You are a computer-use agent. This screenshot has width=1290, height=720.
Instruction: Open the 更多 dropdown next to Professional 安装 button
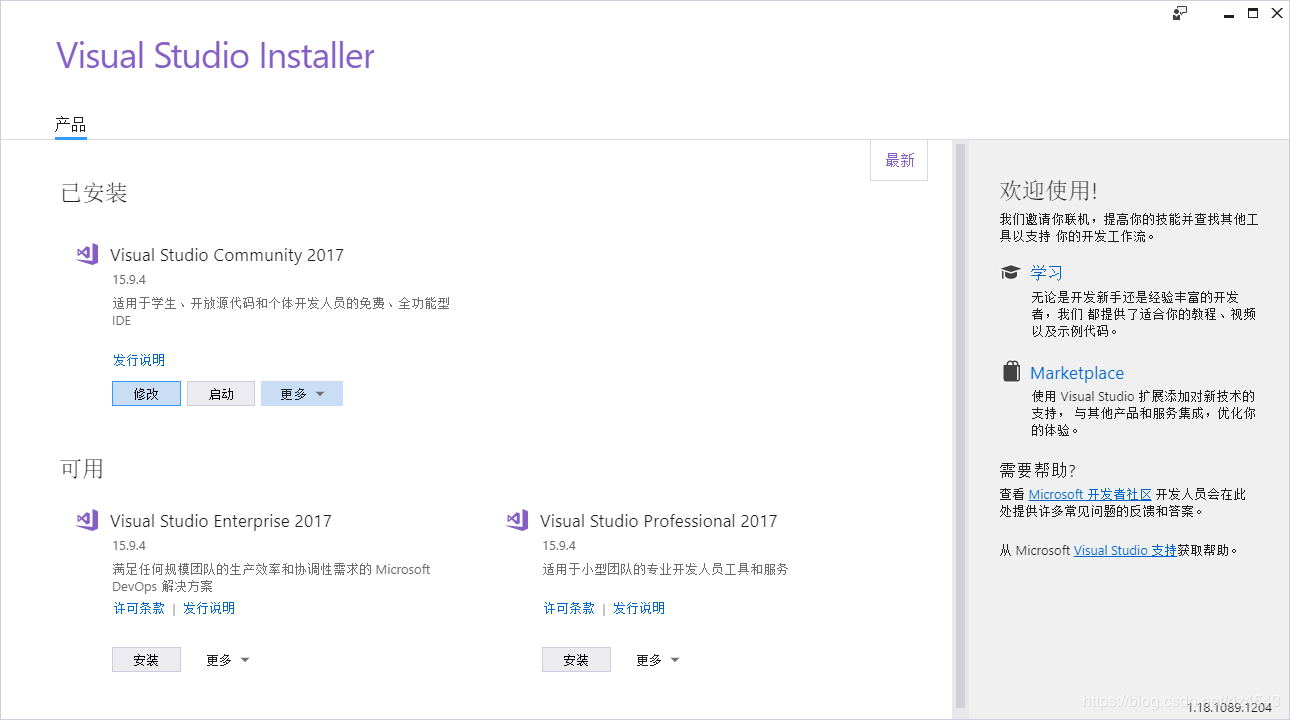coord(657,659)
